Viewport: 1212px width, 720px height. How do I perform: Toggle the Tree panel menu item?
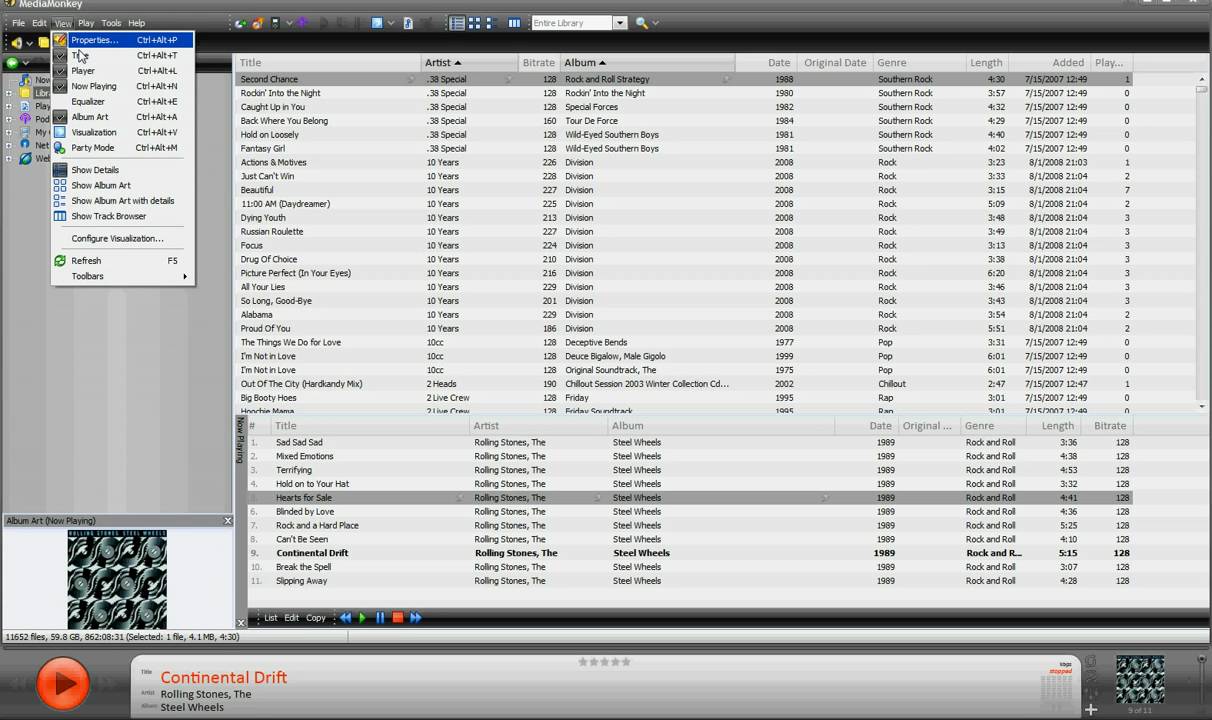tap(122, 55)
